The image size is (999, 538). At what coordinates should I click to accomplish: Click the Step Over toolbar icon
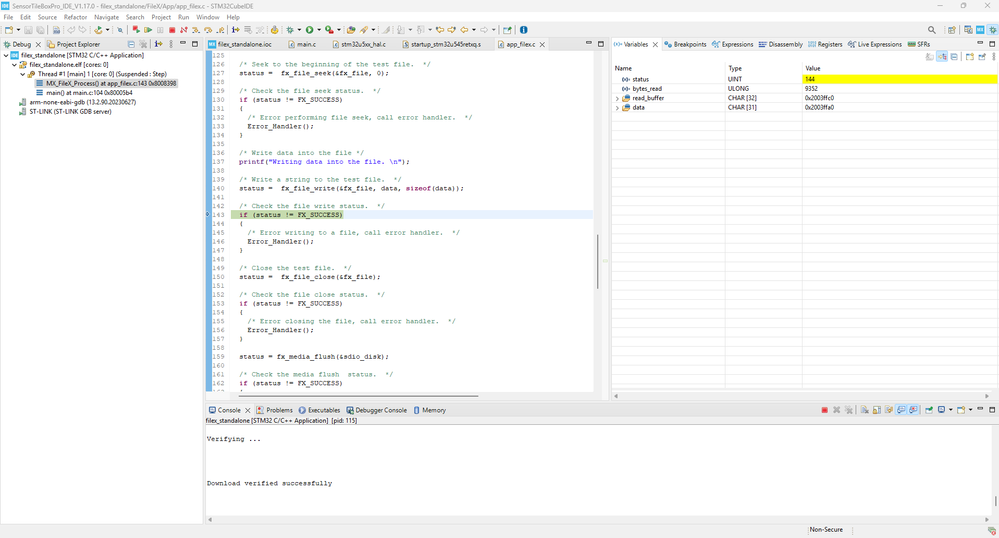point(208,29)
